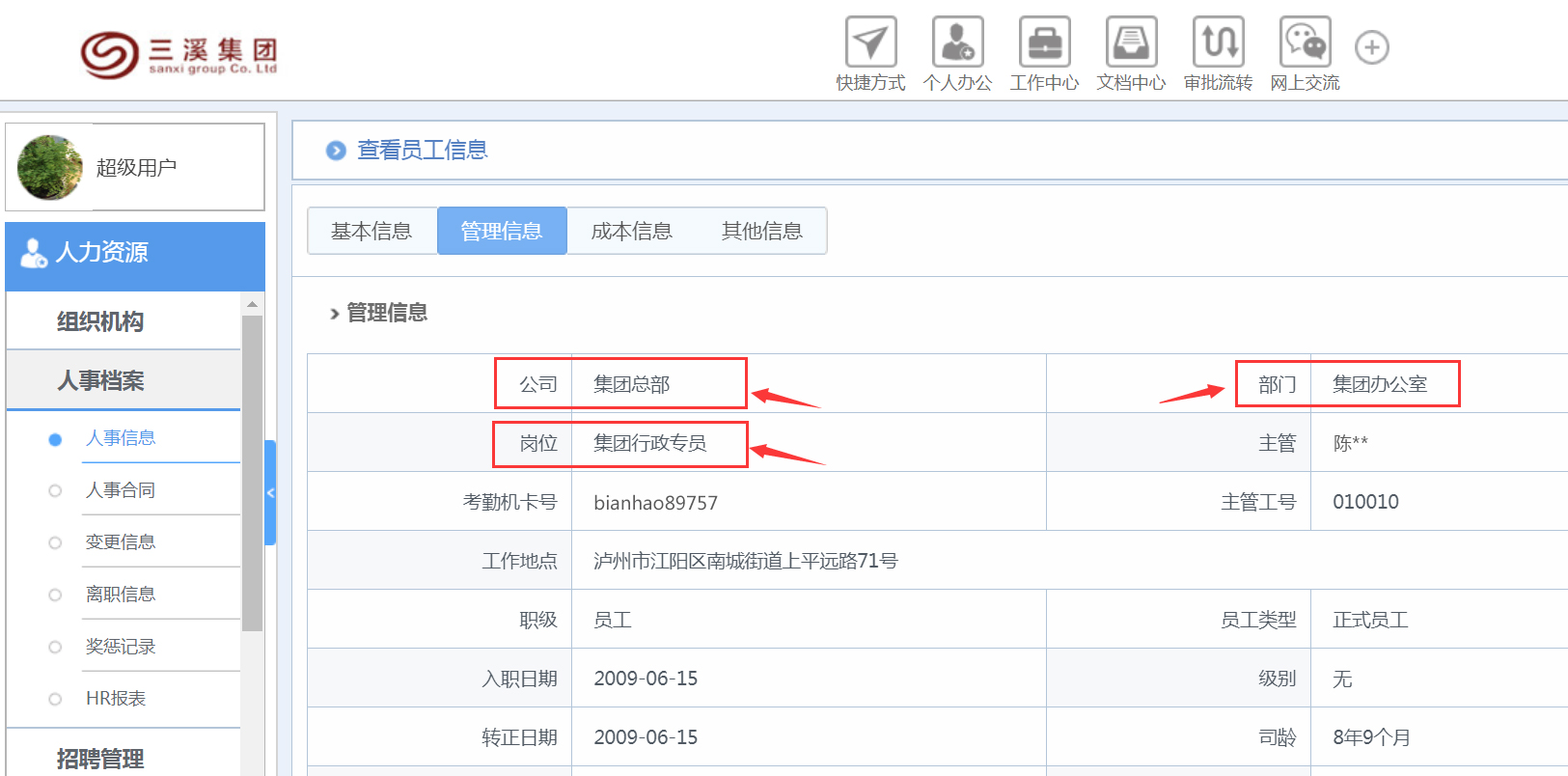Click the 工作地点 field label
The width and height of the screenshot is (1568, 776).
[520, 561]
